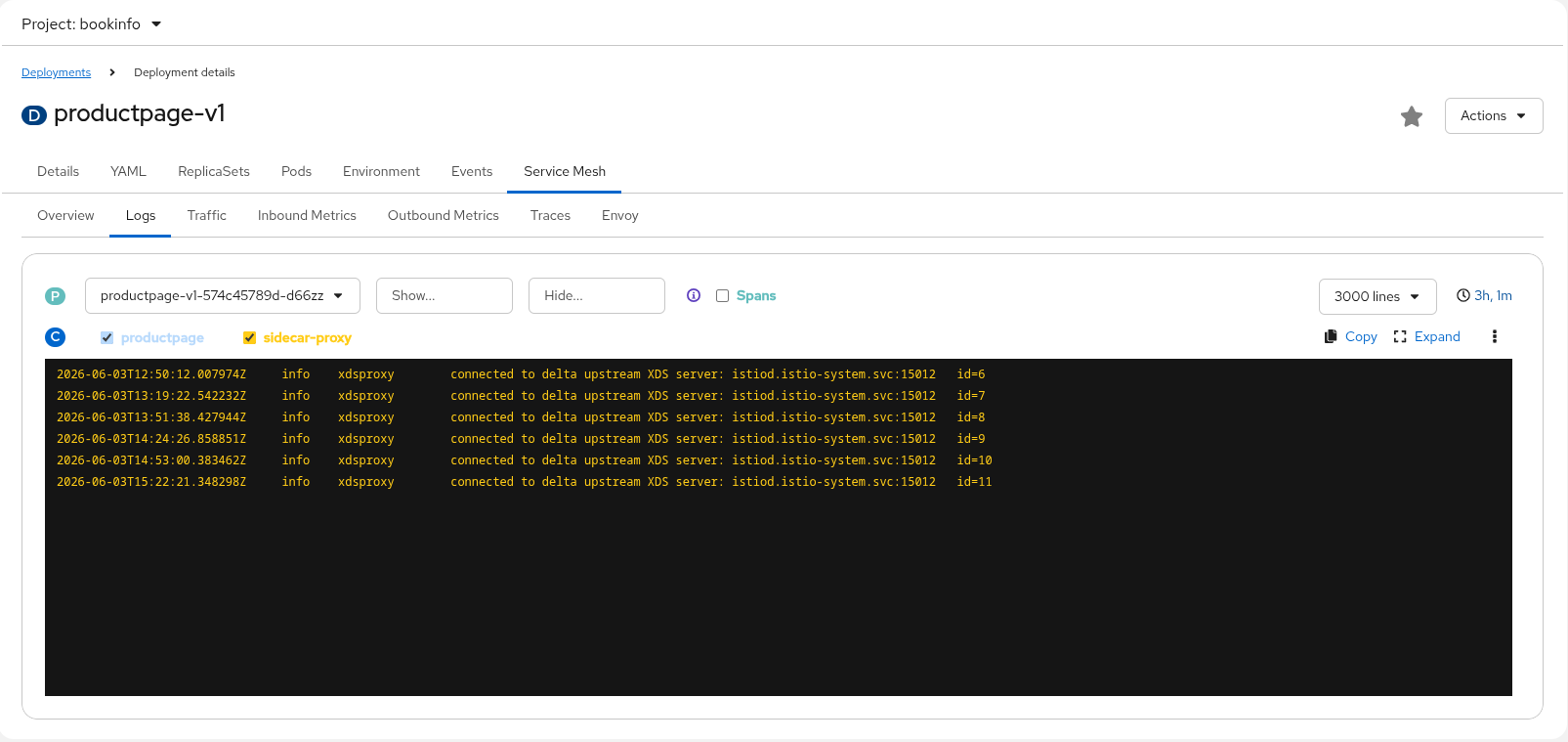
Task: Click the Copy logs link text
Action: coord(1361,336)
